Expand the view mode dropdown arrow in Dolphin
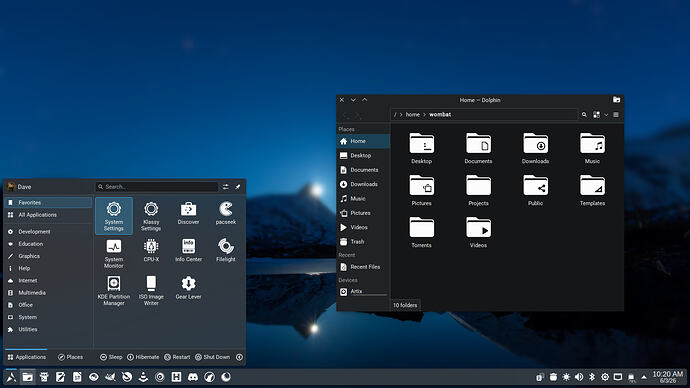Image resolution: width=690 pixels, height=388 pixels. click(x=606, y=115)
